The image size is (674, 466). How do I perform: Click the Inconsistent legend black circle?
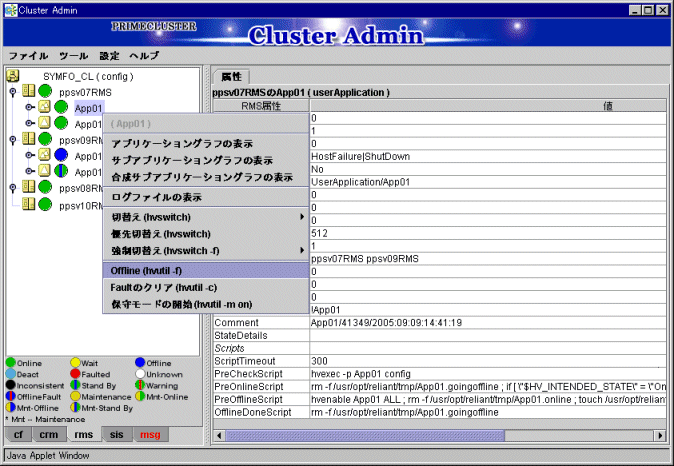[x=11, y=385]
